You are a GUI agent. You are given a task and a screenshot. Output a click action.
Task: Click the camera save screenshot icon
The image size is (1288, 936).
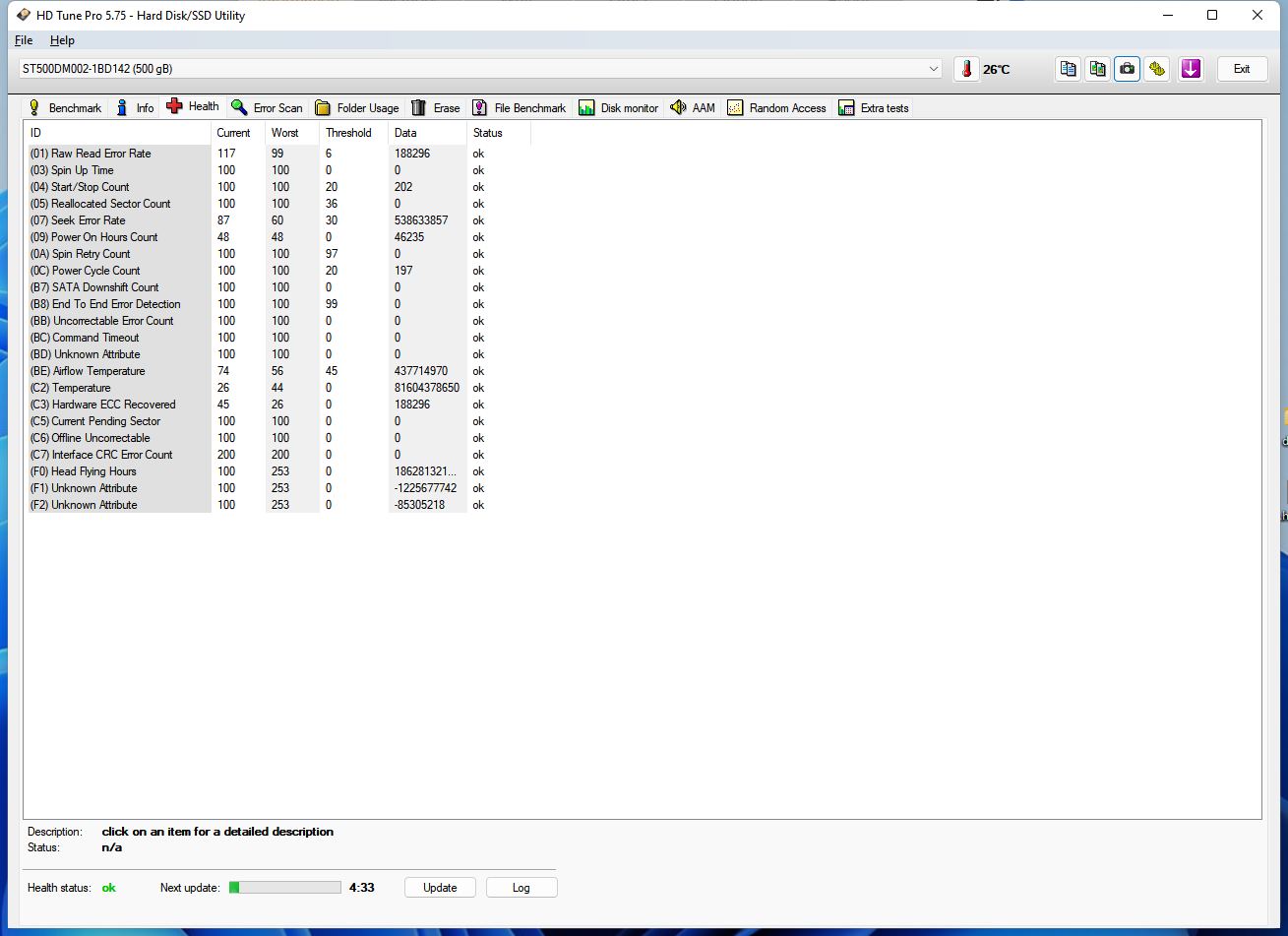point(1128,69)
